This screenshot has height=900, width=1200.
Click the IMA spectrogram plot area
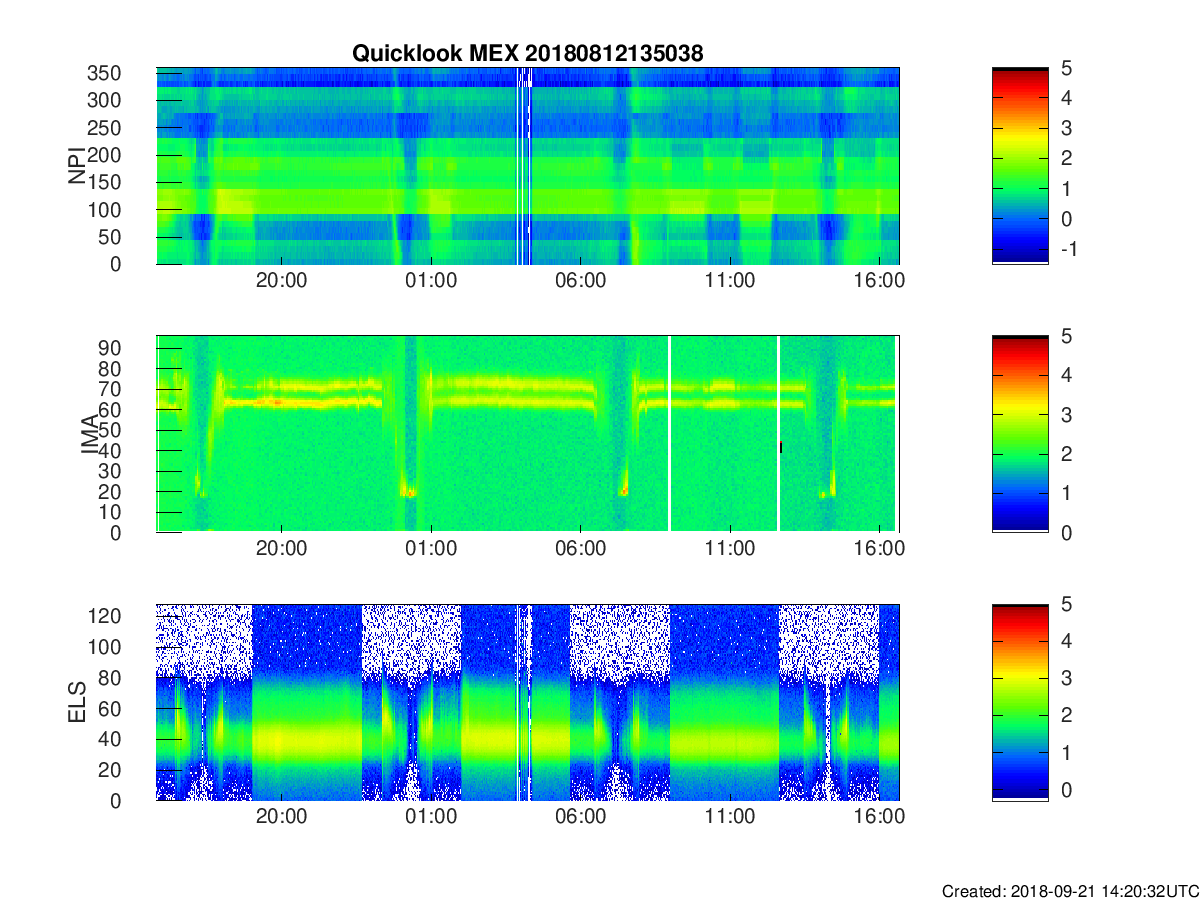(528, 434)
